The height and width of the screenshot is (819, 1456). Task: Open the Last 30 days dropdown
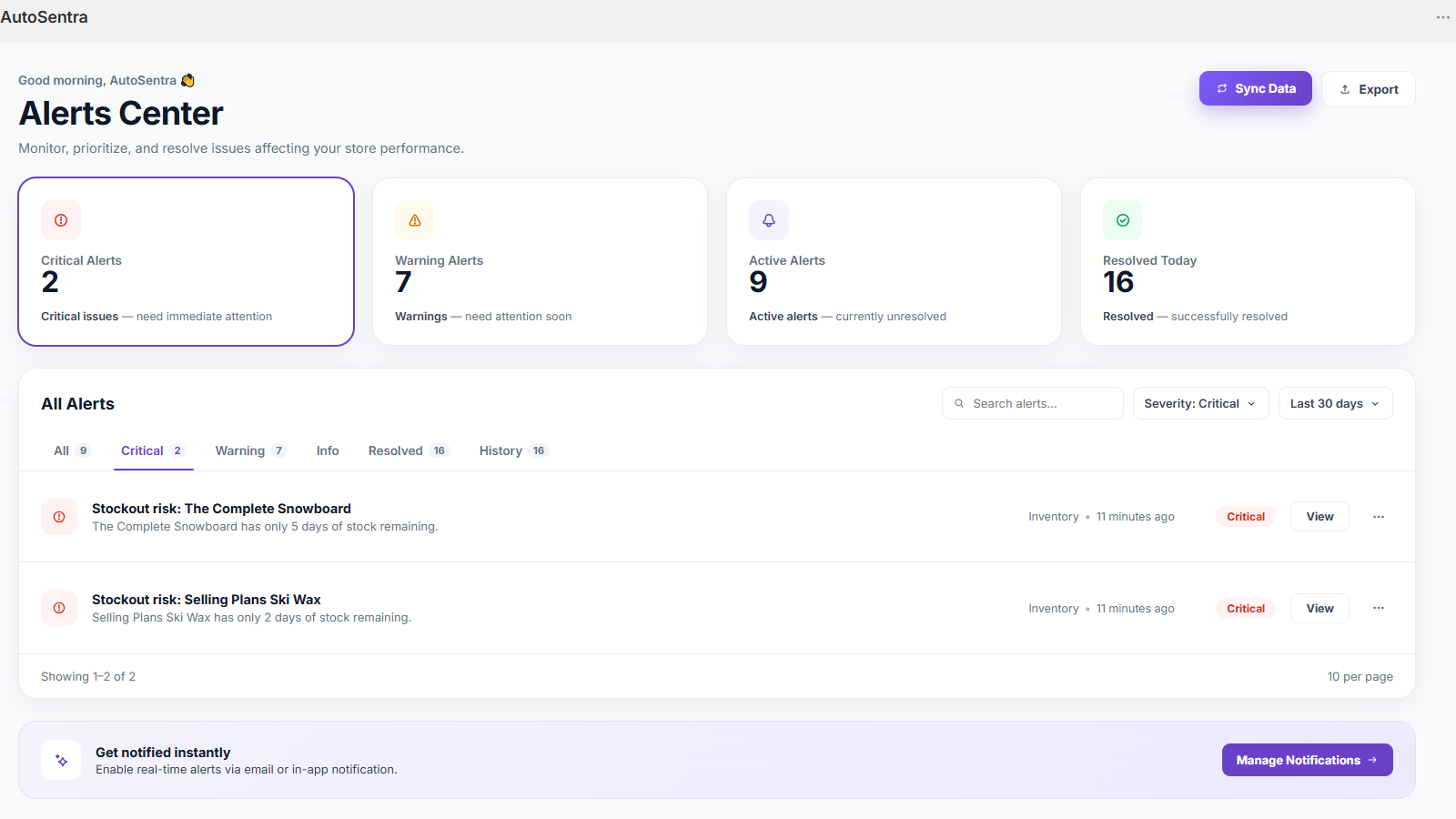pos(1335,403)
